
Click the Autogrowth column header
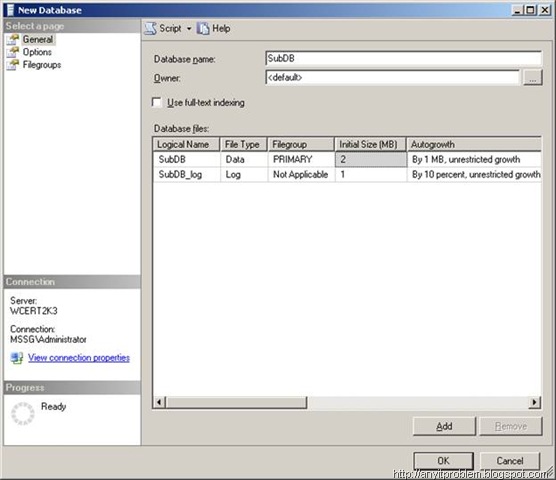(x=474, y=144)
